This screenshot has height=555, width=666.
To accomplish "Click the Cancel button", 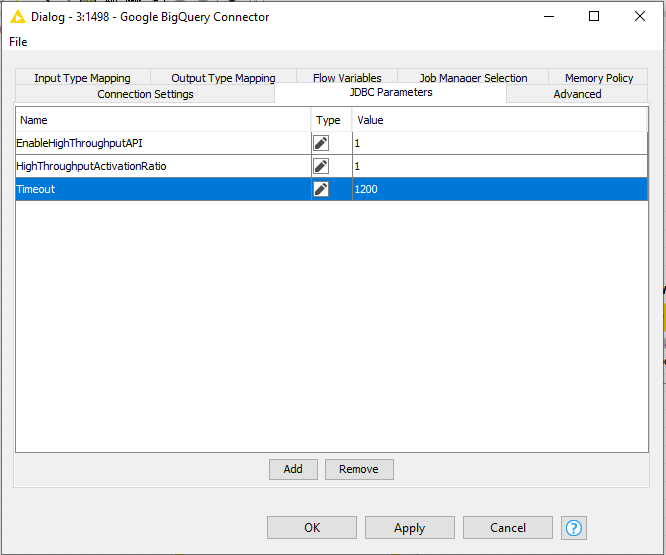I will pos(508,528).
